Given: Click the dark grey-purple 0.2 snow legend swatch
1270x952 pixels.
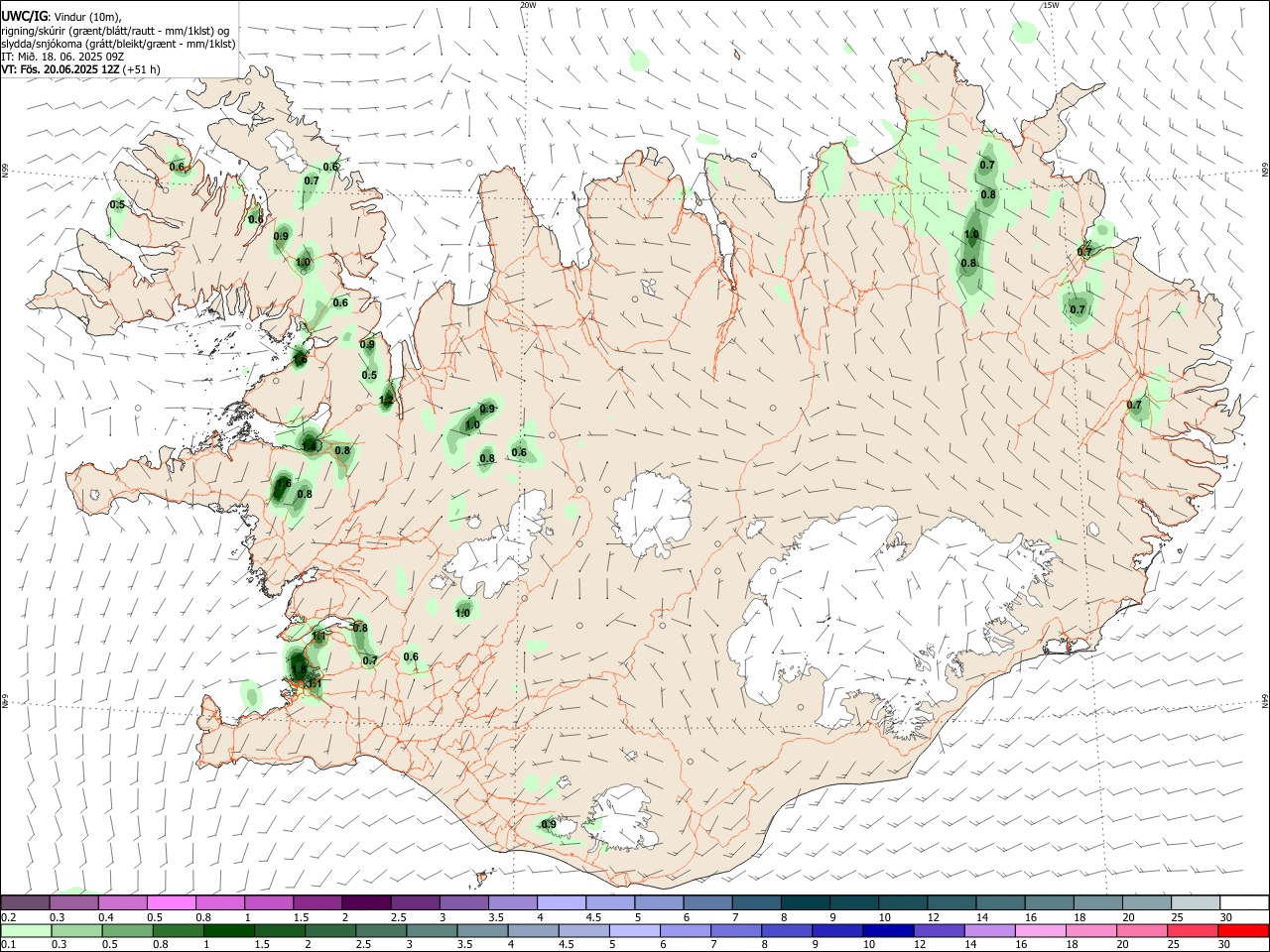Looking at the screenshot, I should pos(25,903).
